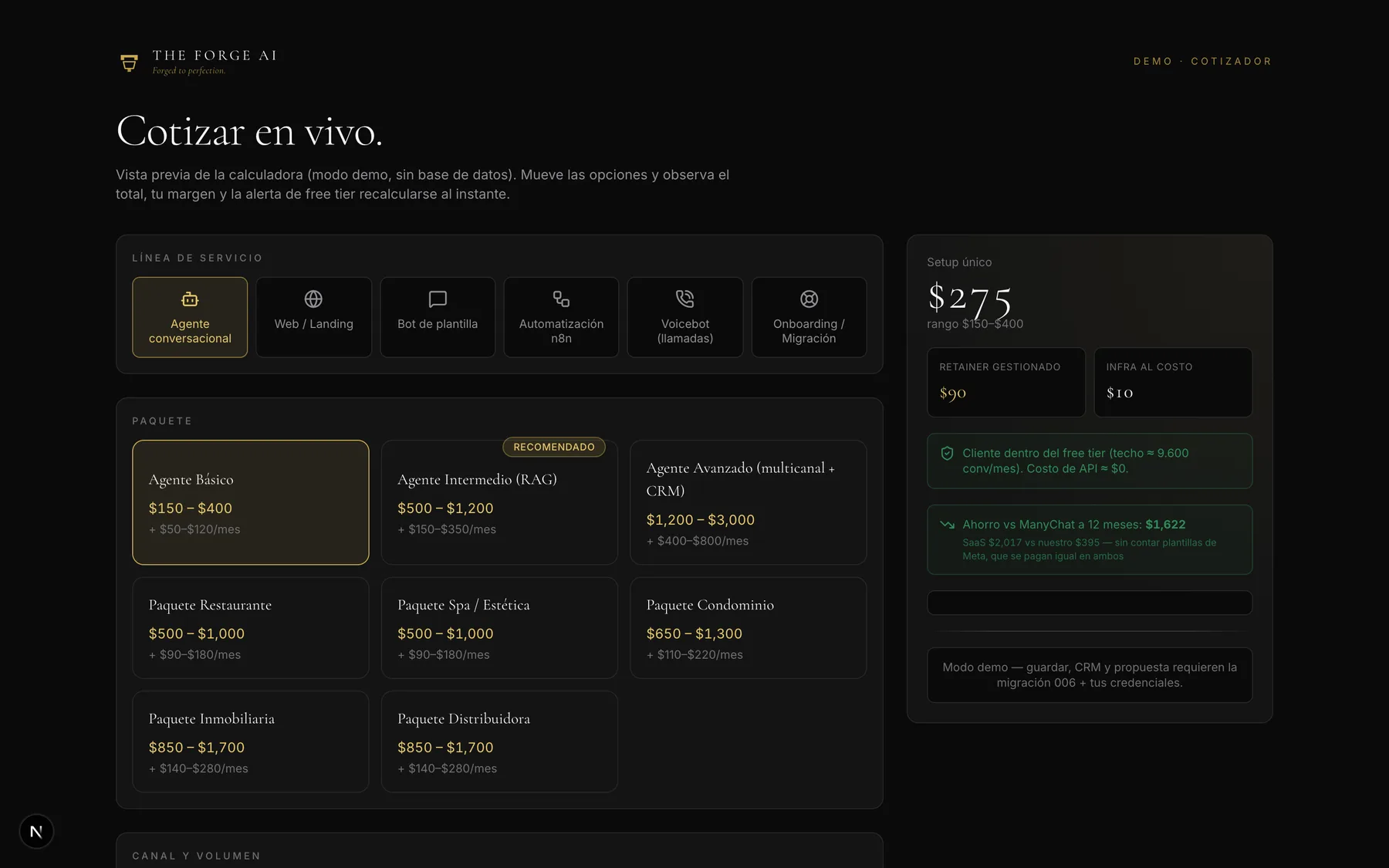Select the Voicebot (llamadas) service line
Image resolution: width=1389 pixels, height=868 pixels.
click(x=685, y=317)
